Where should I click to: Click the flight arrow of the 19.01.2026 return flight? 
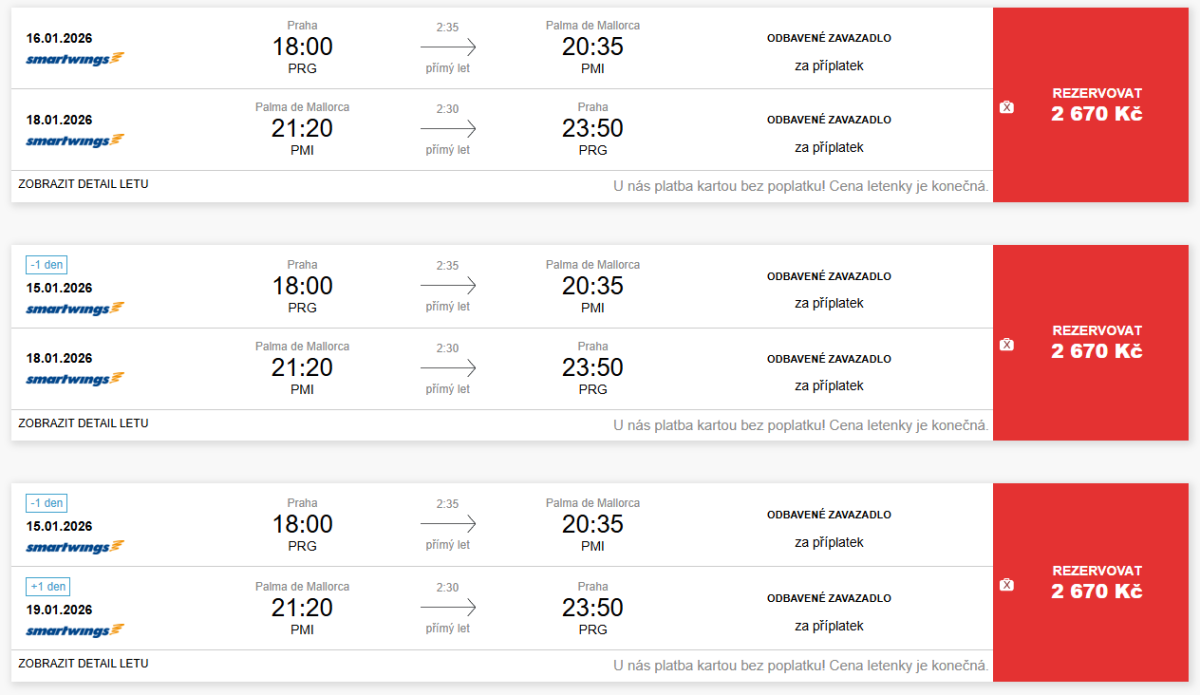(x=448, y=608)
